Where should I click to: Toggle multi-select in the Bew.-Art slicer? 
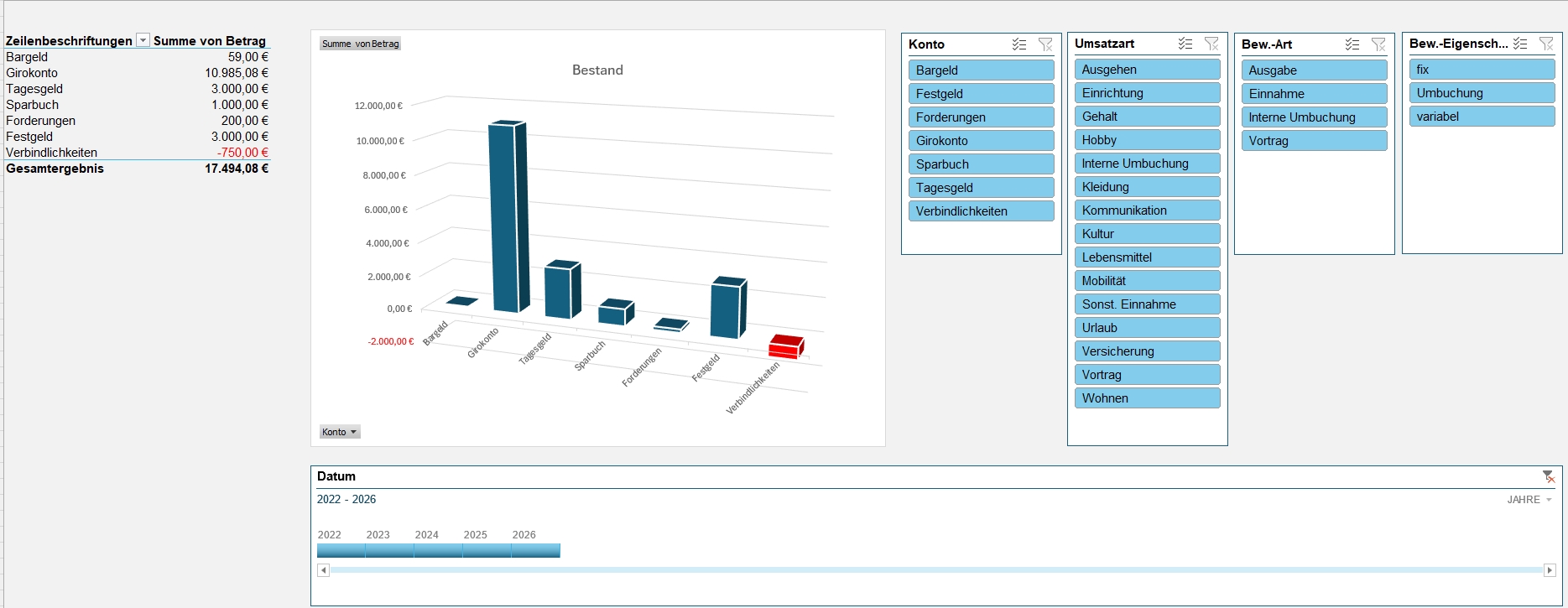(1352, 44)
